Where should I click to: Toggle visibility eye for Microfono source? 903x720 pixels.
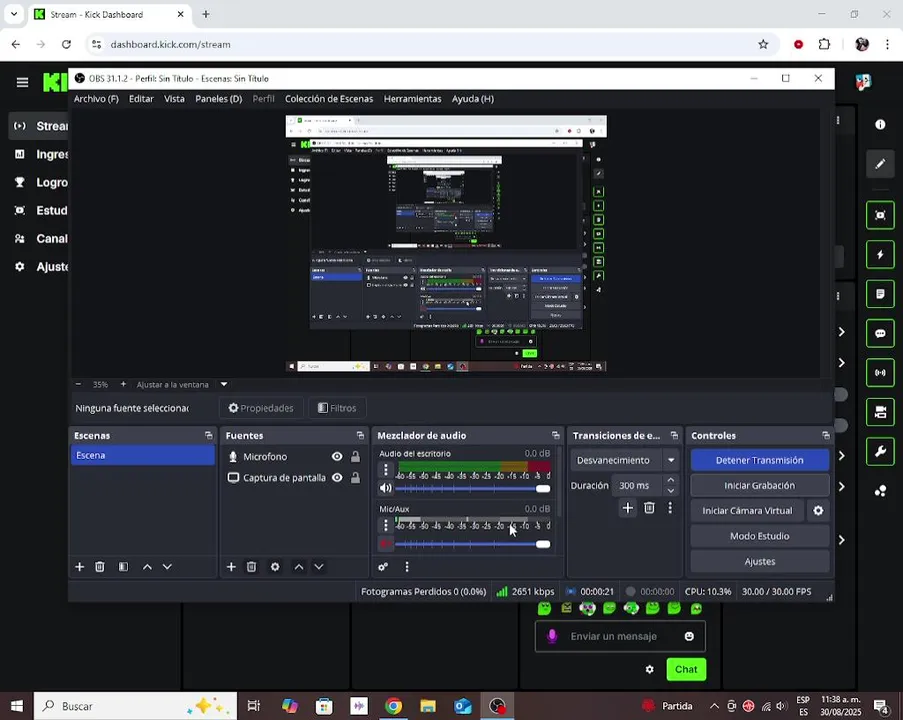[x=337, y=456]
